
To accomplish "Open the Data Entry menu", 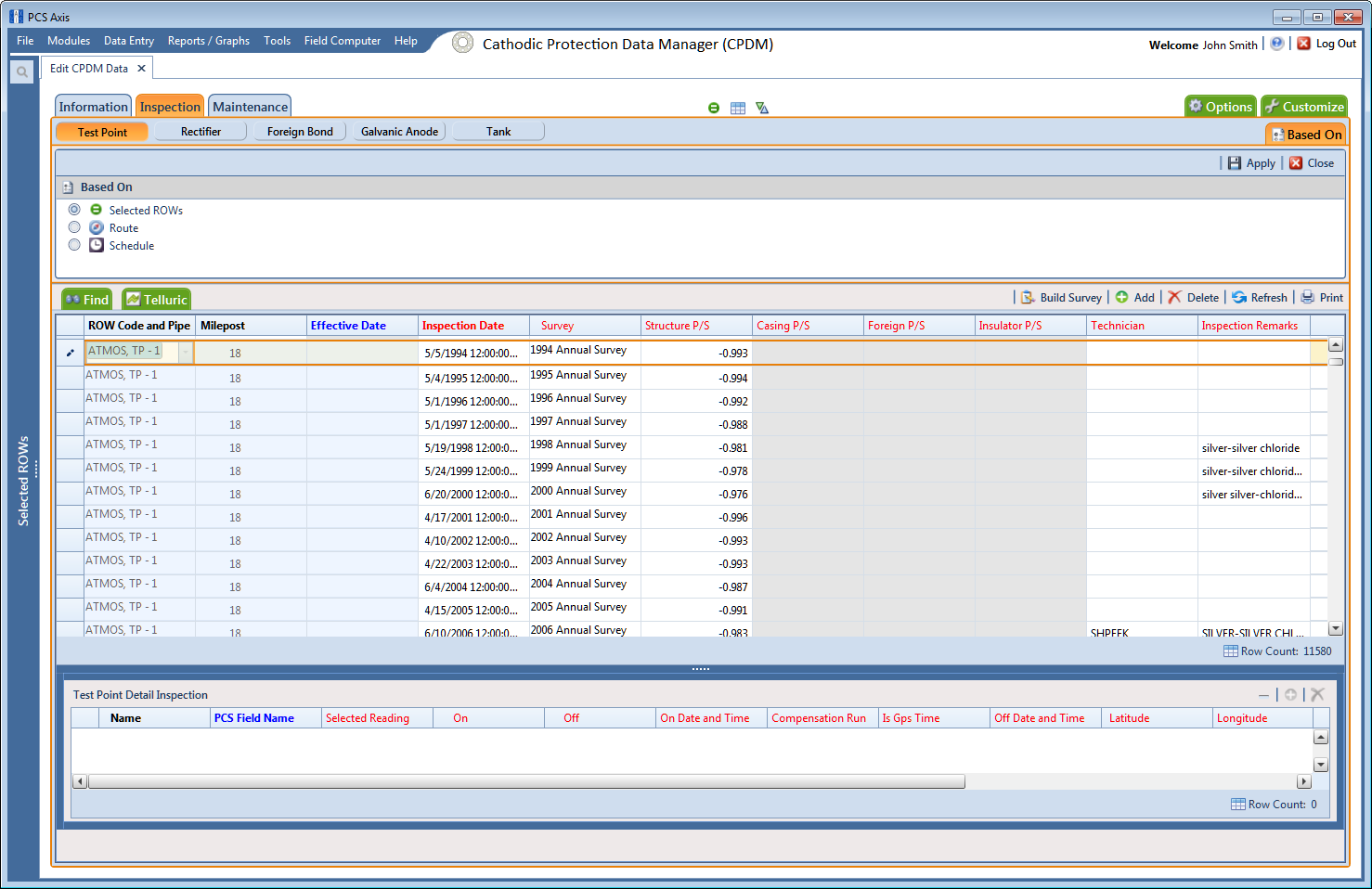I will [x=129, y=41].
